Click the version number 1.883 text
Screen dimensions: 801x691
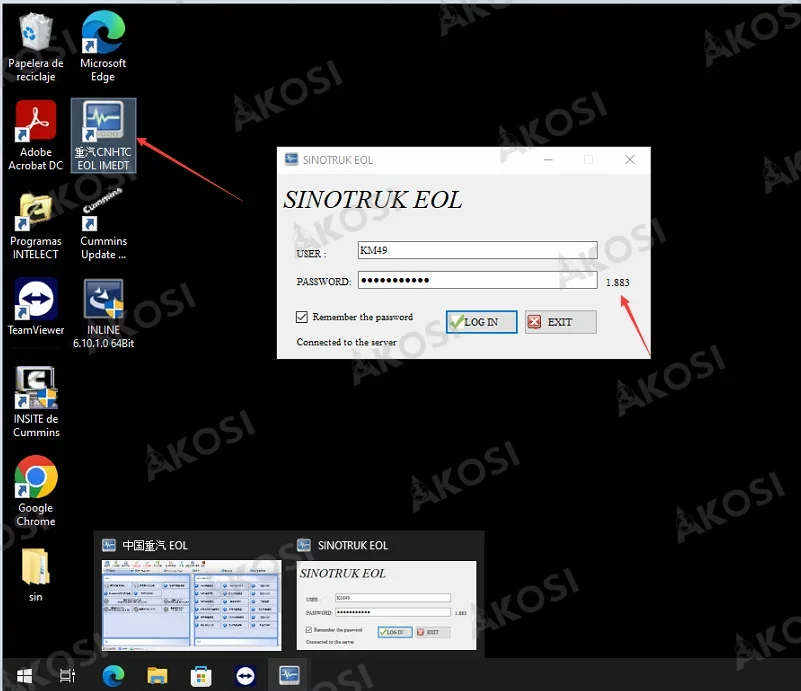tap(618, 282)
